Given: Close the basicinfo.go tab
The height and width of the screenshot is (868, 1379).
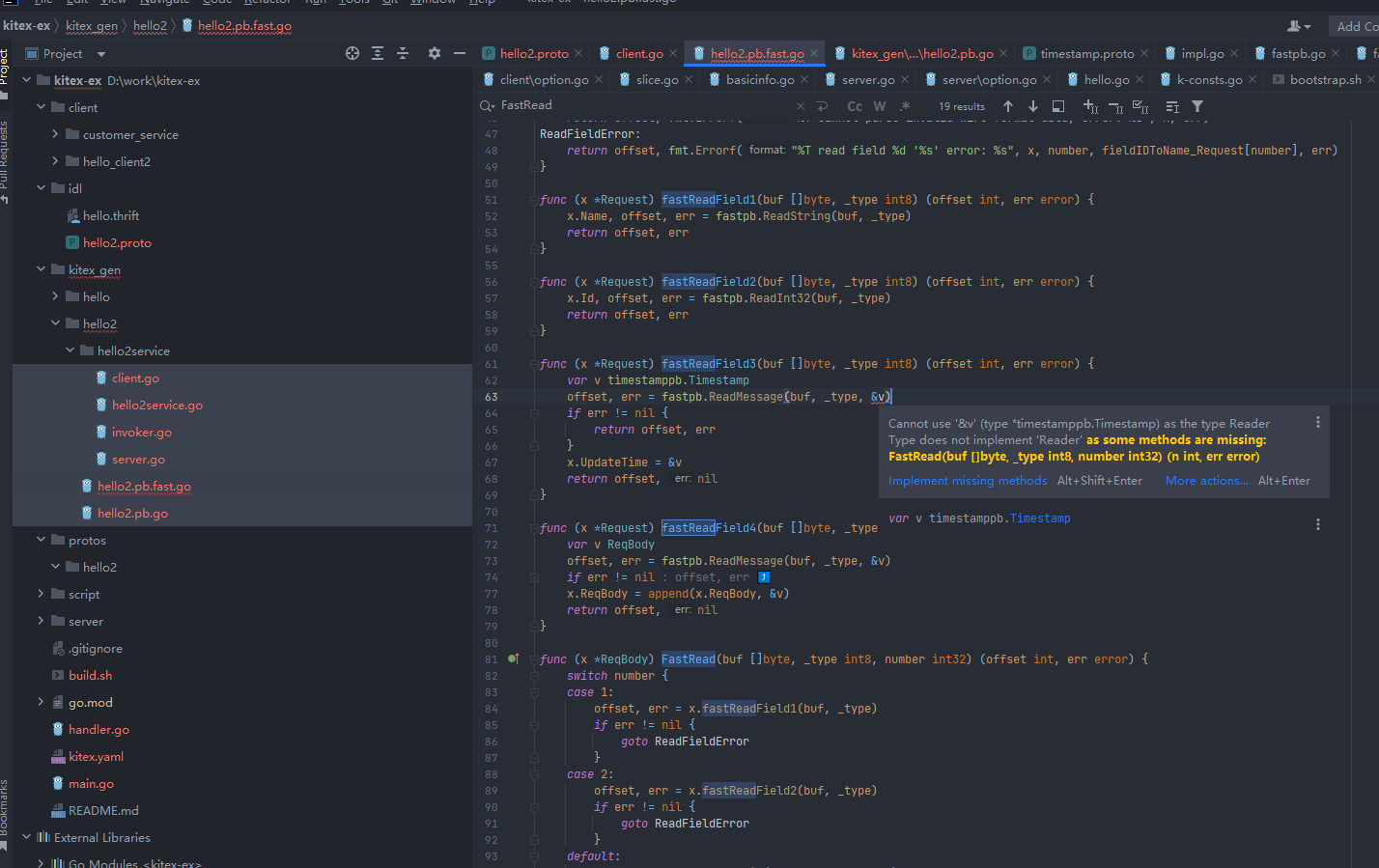Looking at the screenshot, I should point(804,80).
